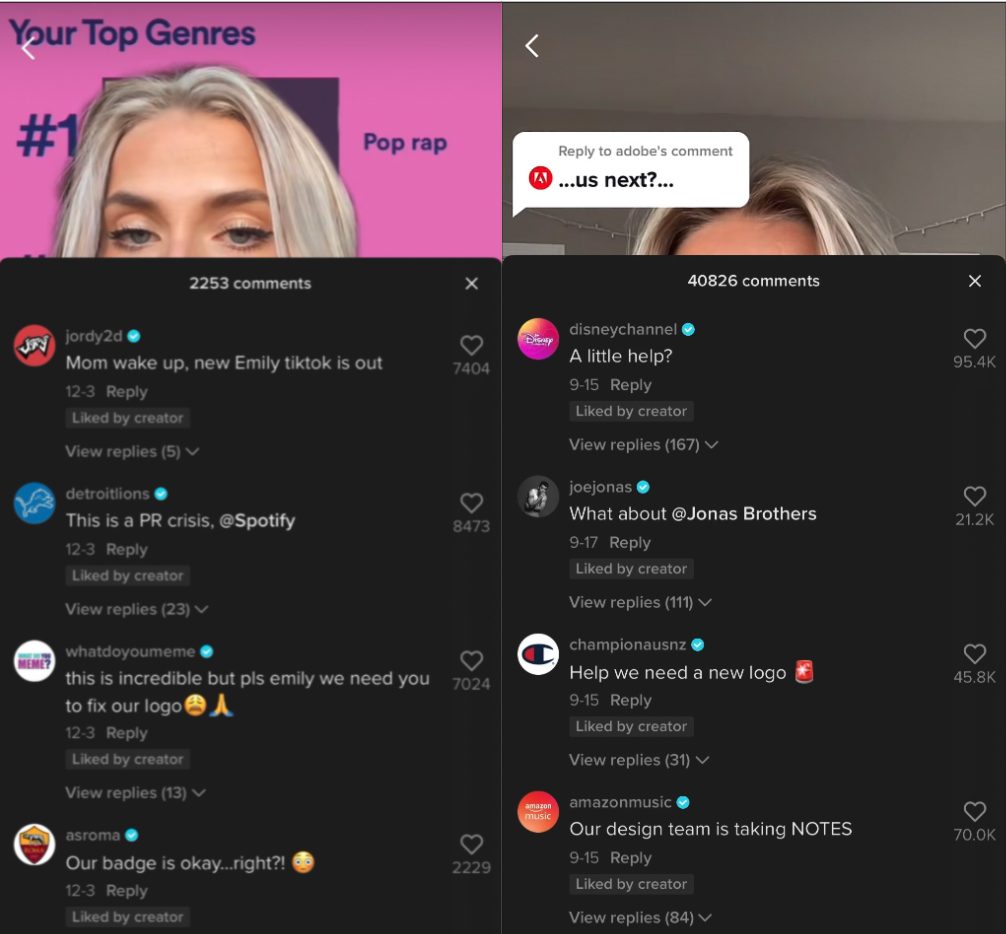1006x934 pixels.
Task: Heart the amazonmusic comment
Action: pos(975,811)
